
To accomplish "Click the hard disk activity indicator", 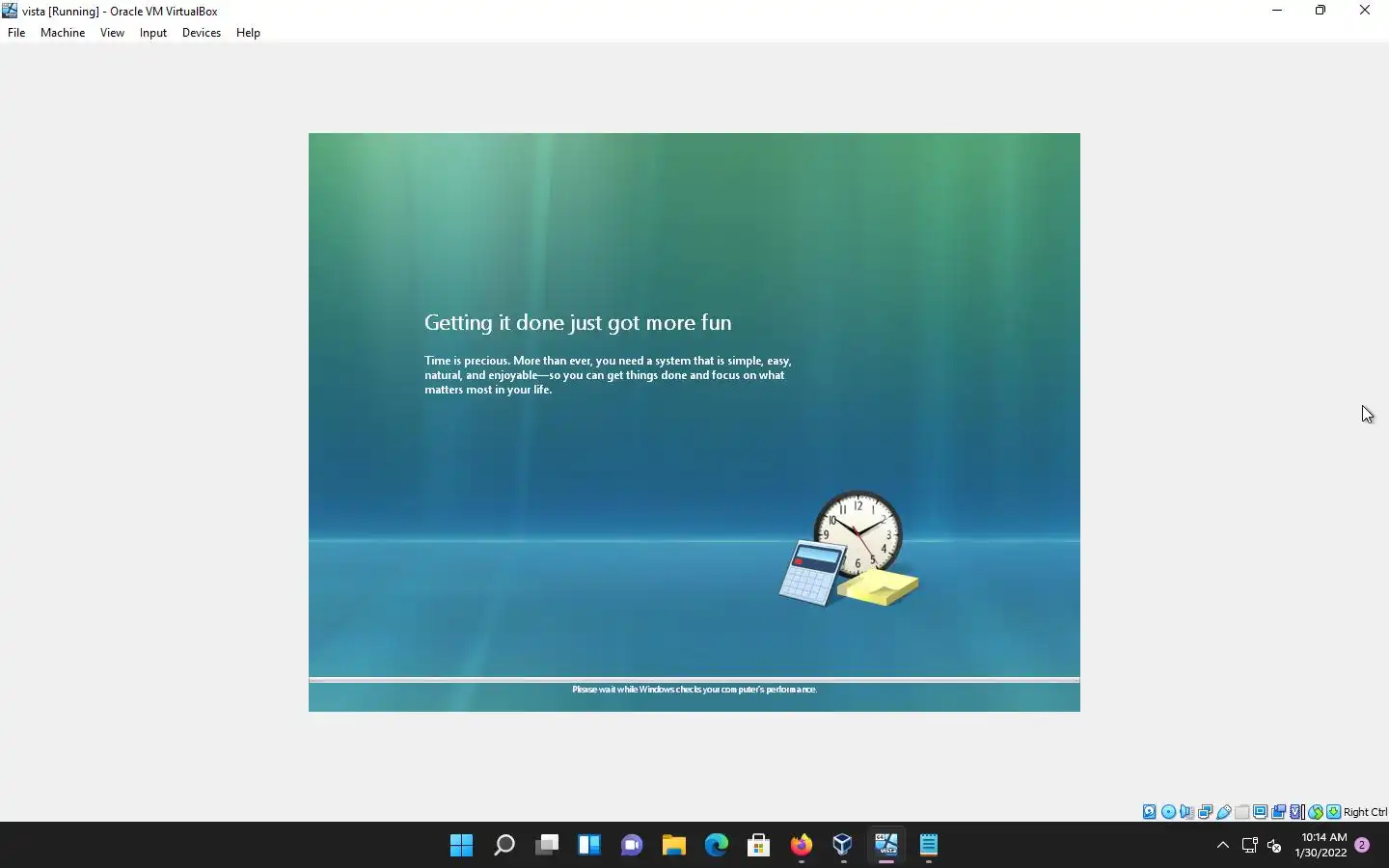I will [x=1150, y=812].
